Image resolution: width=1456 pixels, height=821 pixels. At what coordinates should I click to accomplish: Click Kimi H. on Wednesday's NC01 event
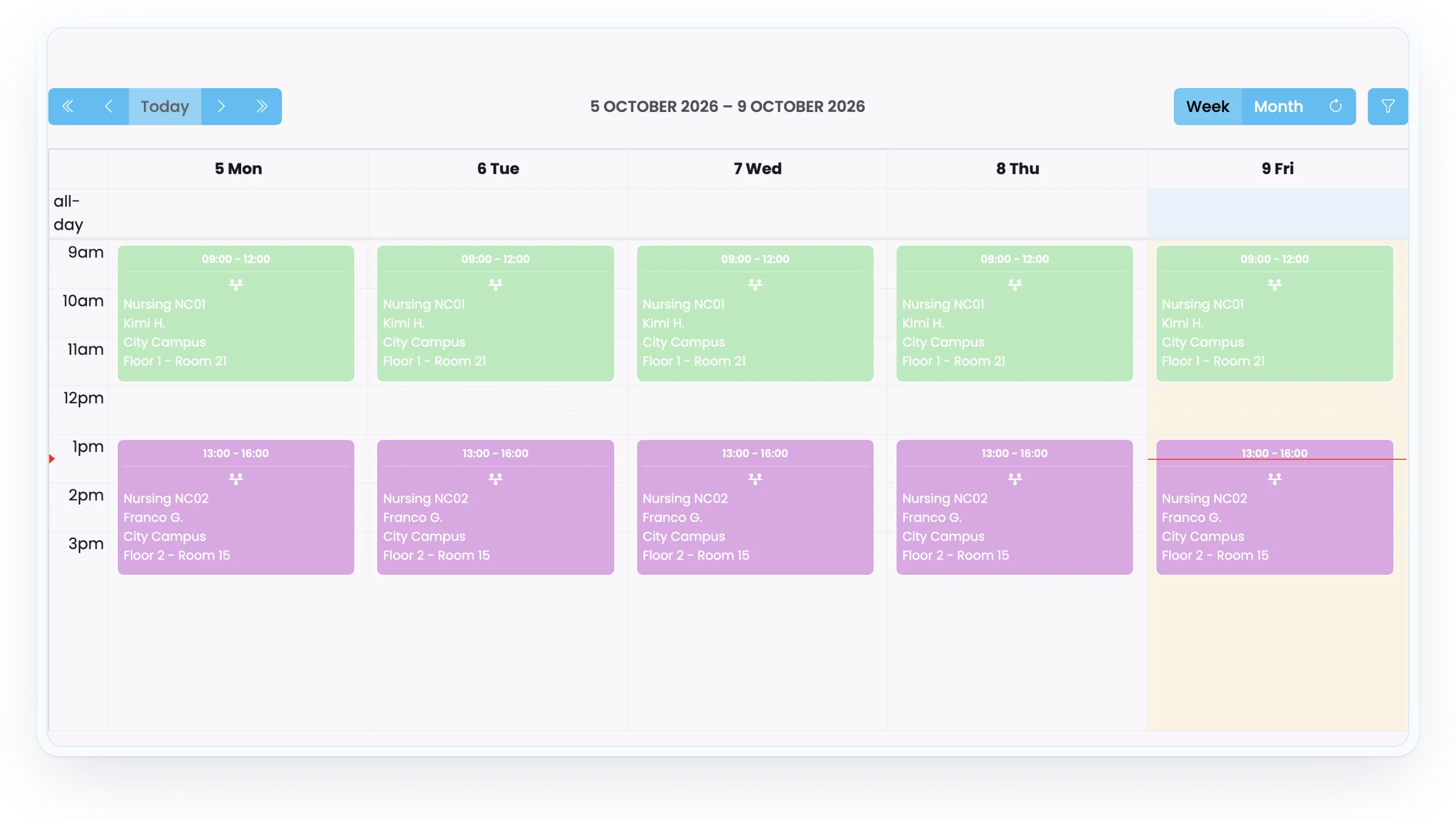[663, 323]
